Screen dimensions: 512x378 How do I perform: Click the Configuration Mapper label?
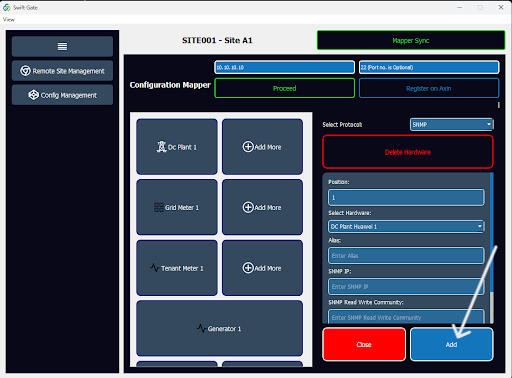tap(170, 85)
